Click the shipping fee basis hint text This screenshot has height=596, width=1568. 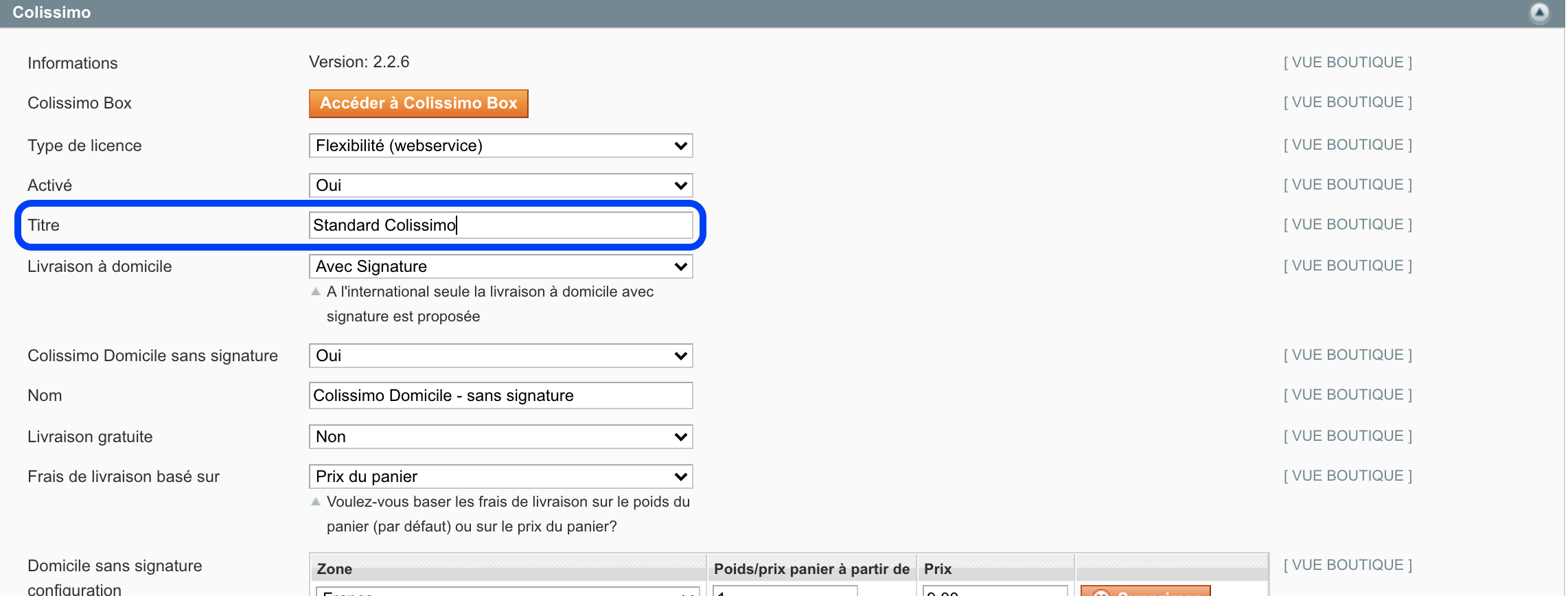click(x=508, y=514)
